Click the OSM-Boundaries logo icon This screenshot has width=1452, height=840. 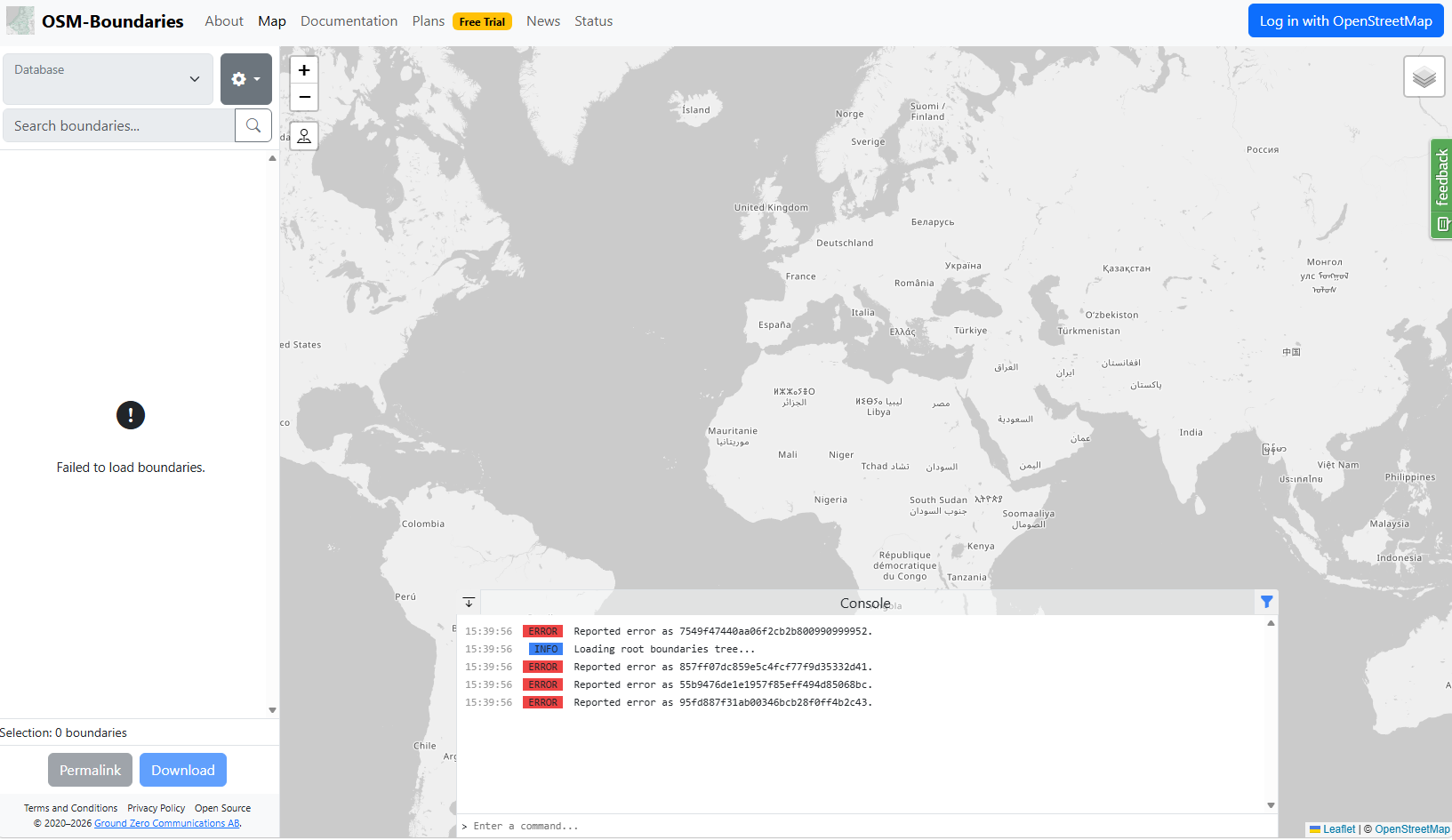tap(20, 20)
